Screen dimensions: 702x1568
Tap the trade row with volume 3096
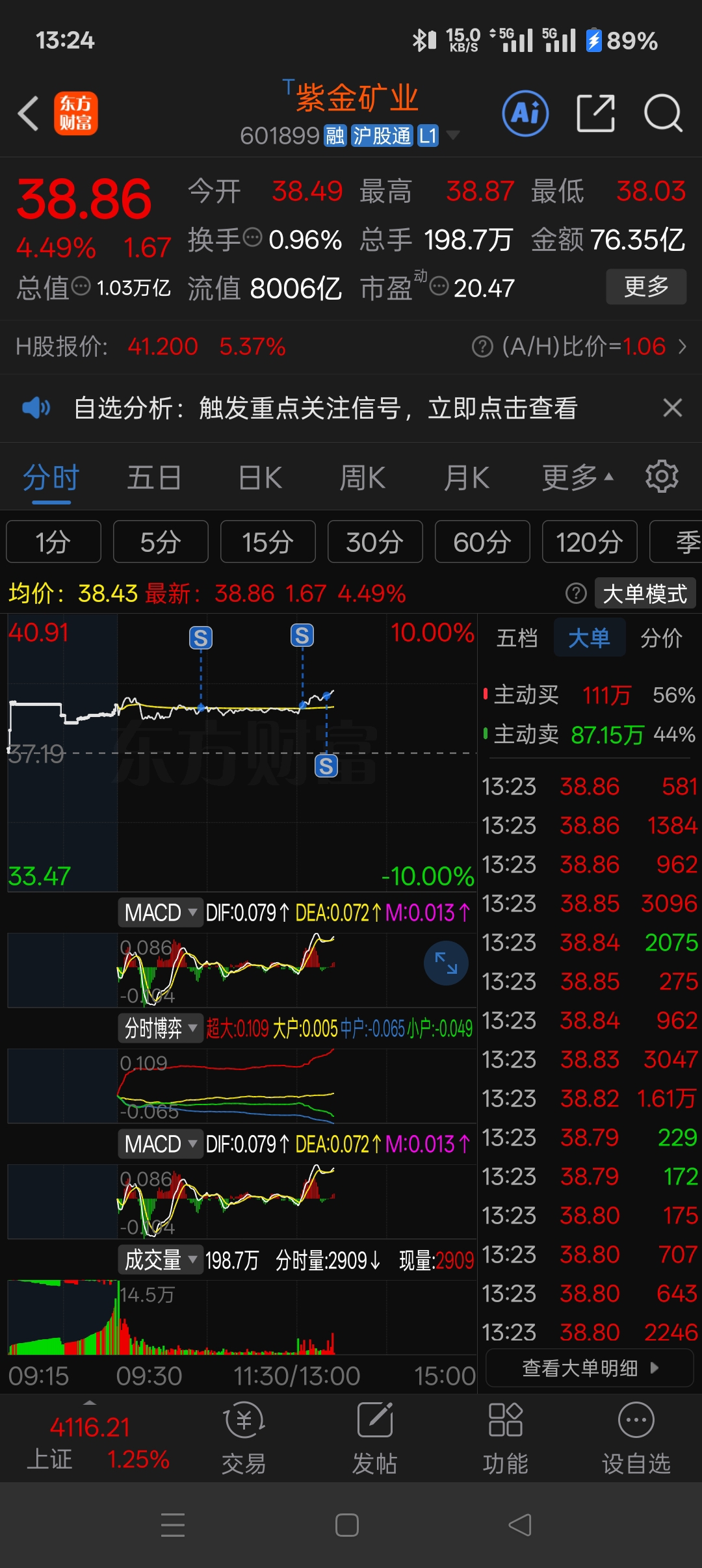click(x=590, y=904)
